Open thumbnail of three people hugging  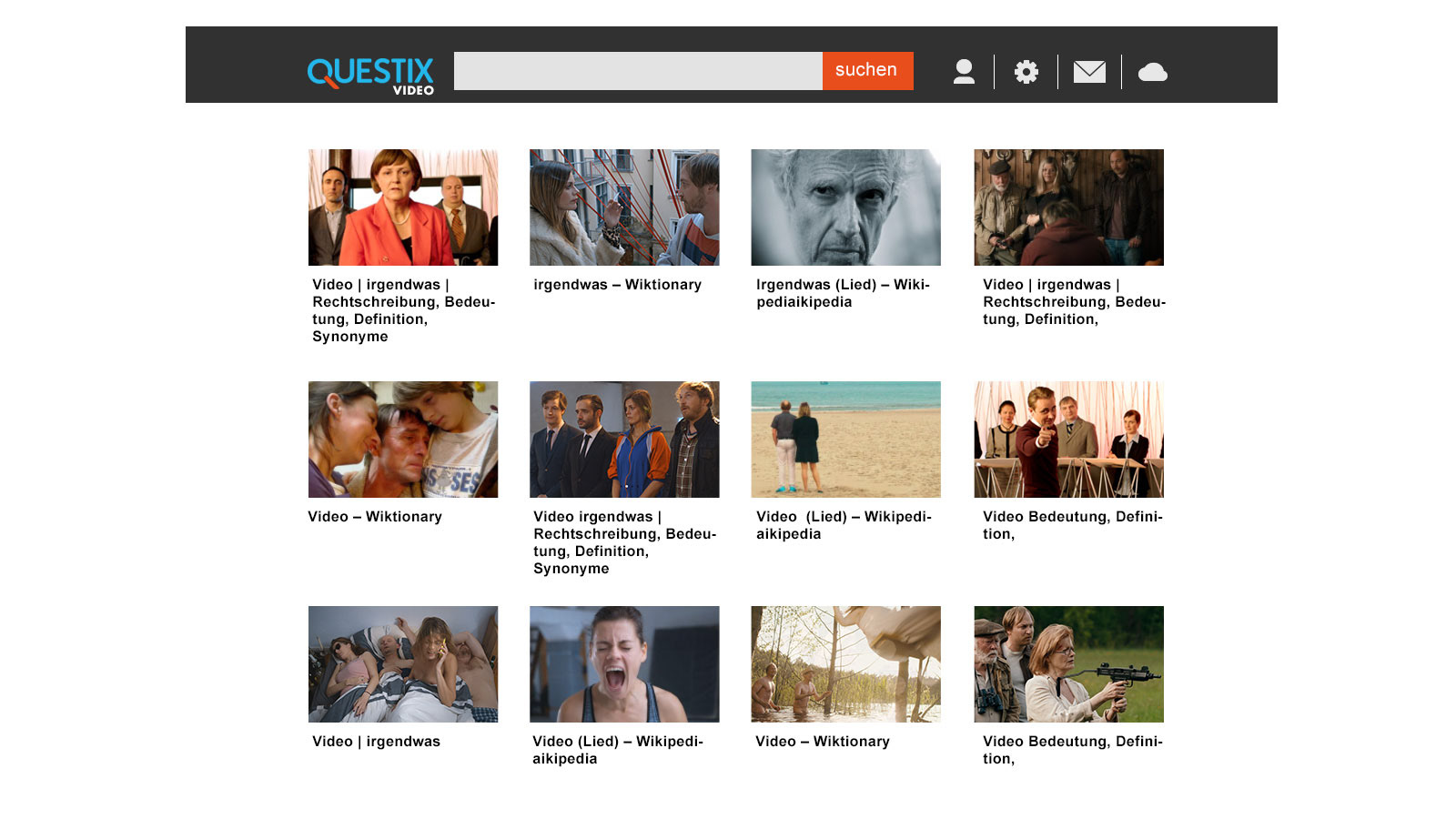coord(403,440)
